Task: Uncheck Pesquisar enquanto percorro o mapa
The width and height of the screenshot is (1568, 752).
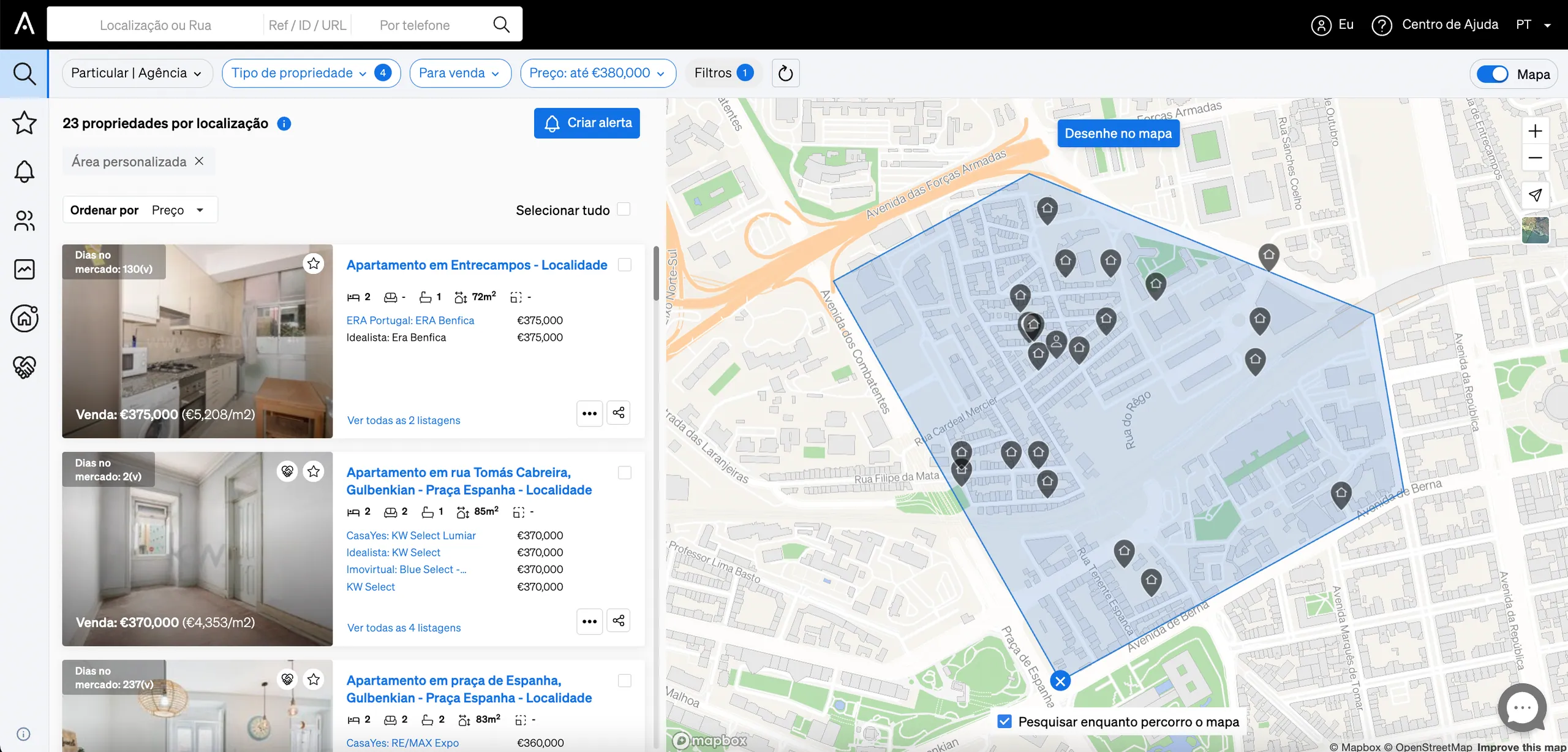Action: [1005, 721]
